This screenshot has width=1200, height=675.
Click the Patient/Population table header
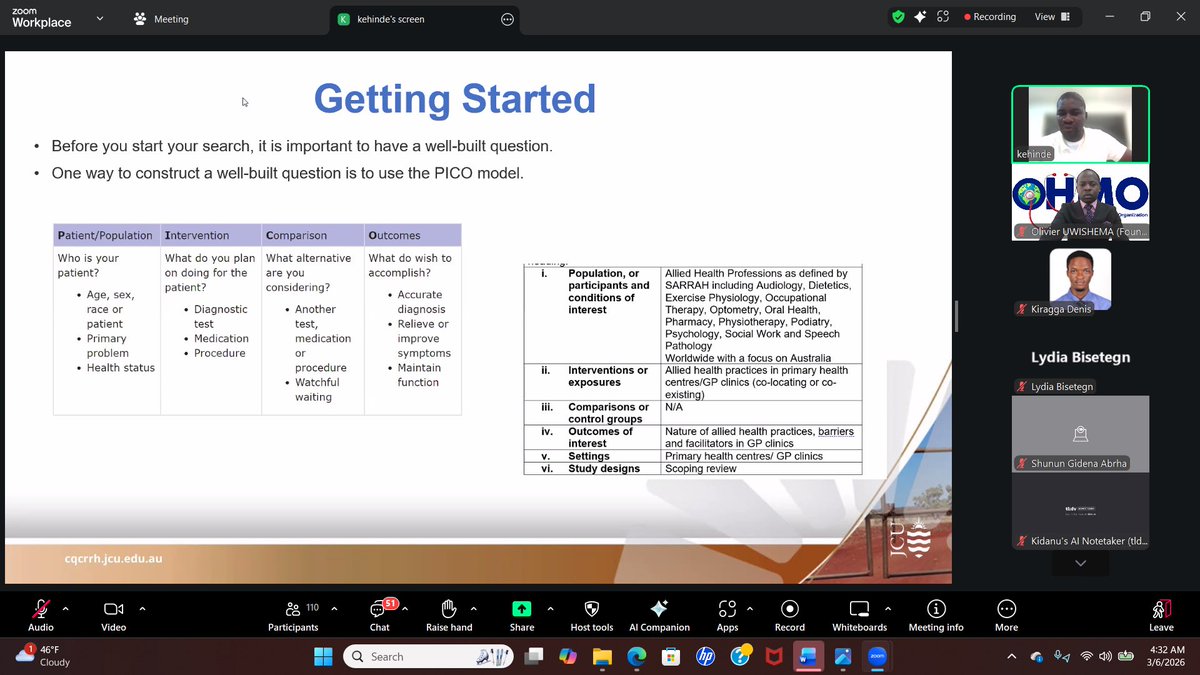105,235
